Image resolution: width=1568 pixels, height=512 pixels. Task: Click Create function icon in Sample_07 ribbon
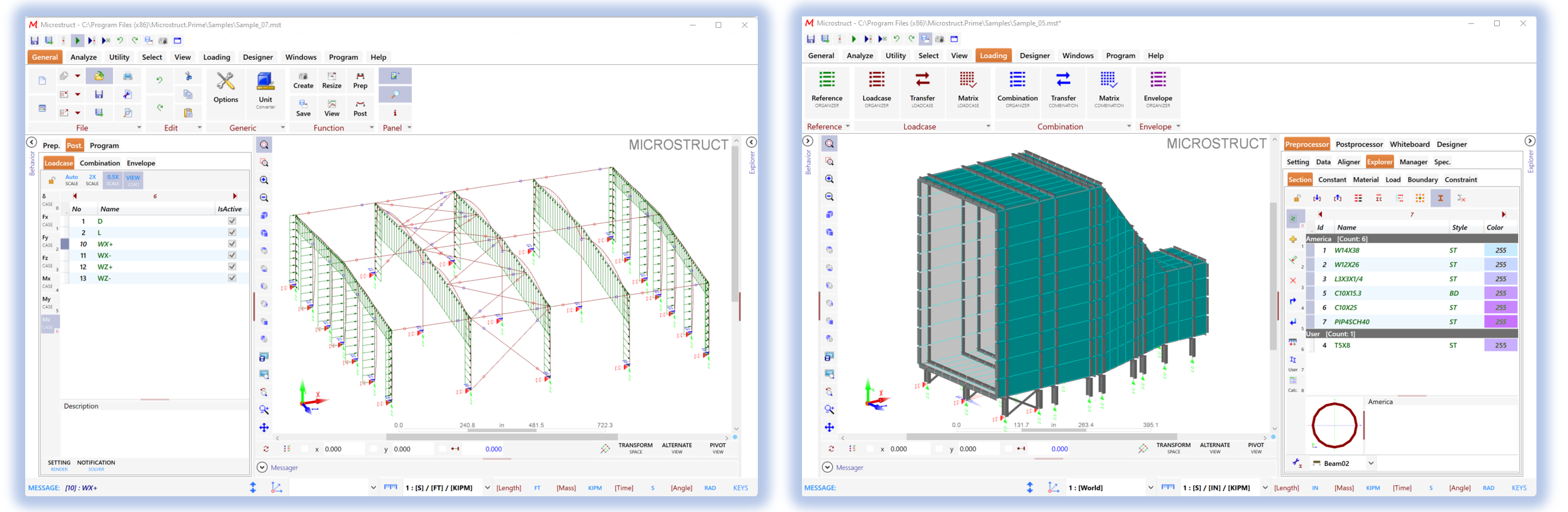pyautogui.click(x=303, y=81)
